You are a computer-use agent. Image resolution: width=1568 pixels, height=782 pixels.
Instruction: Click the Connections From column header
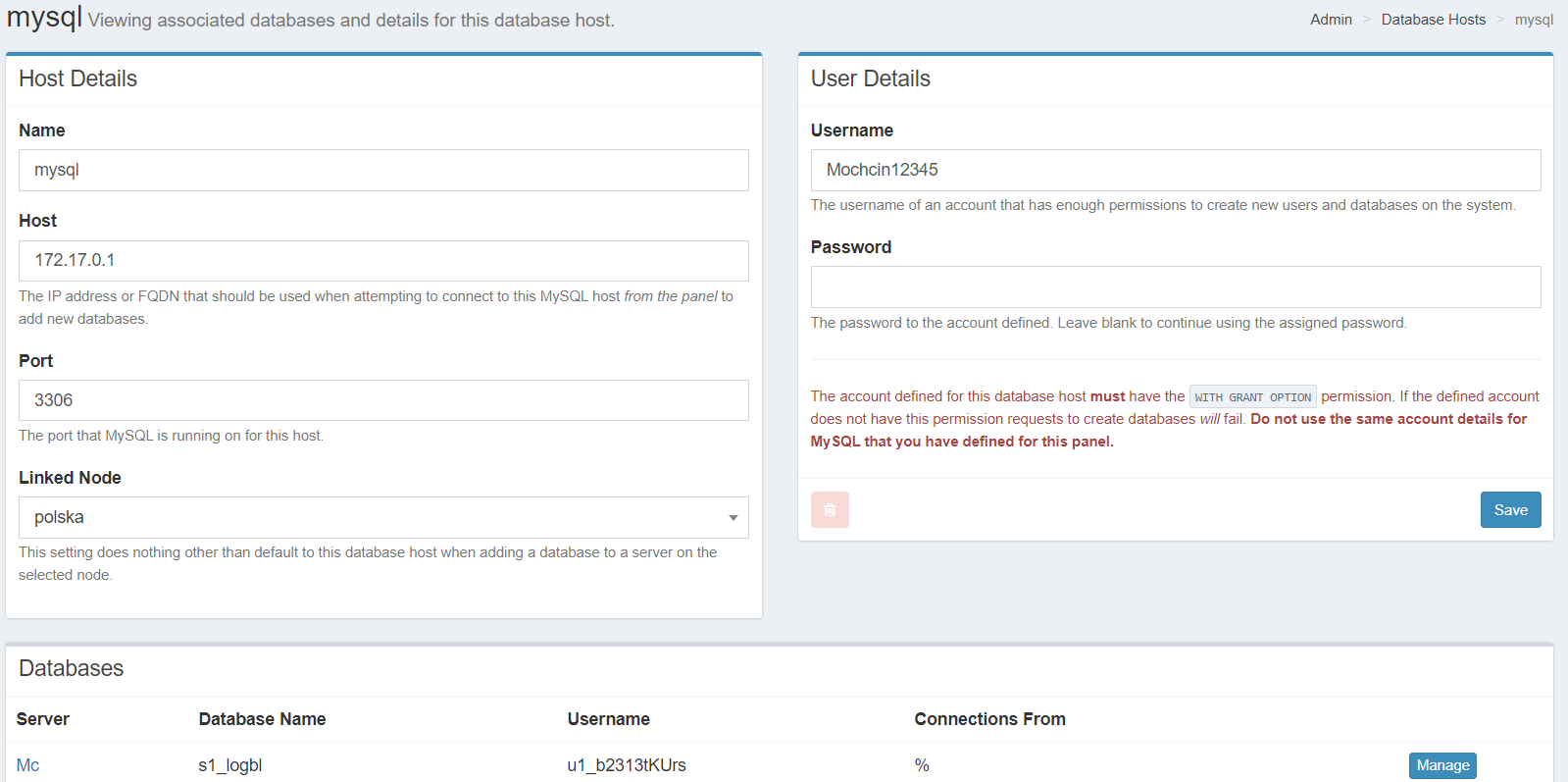pyautogui.click(x=989, y=719)
